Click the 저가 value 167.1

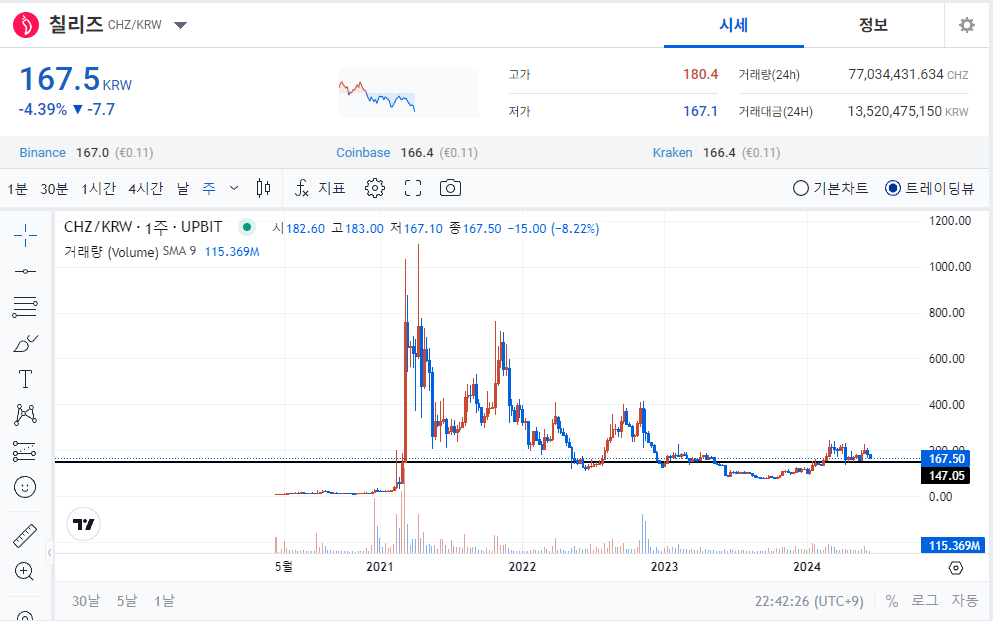700,111
